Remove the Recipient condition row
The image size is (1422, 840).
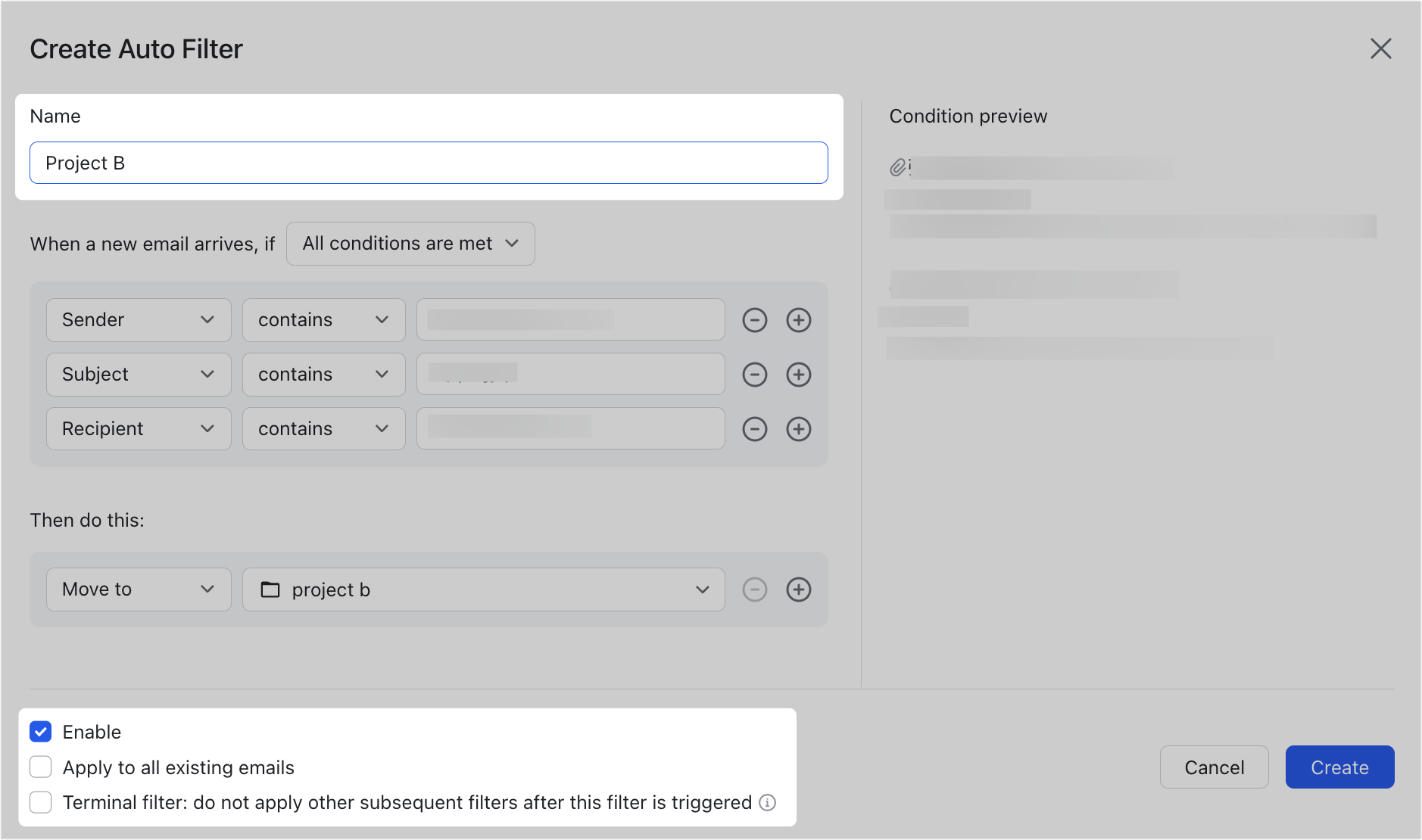click(x=754, y=428)
